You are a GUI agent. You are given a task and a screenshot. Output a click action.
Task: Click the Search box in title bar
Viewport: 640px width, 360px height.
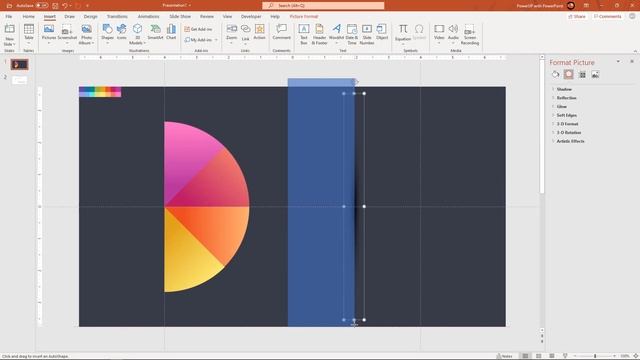click(323, 6)
